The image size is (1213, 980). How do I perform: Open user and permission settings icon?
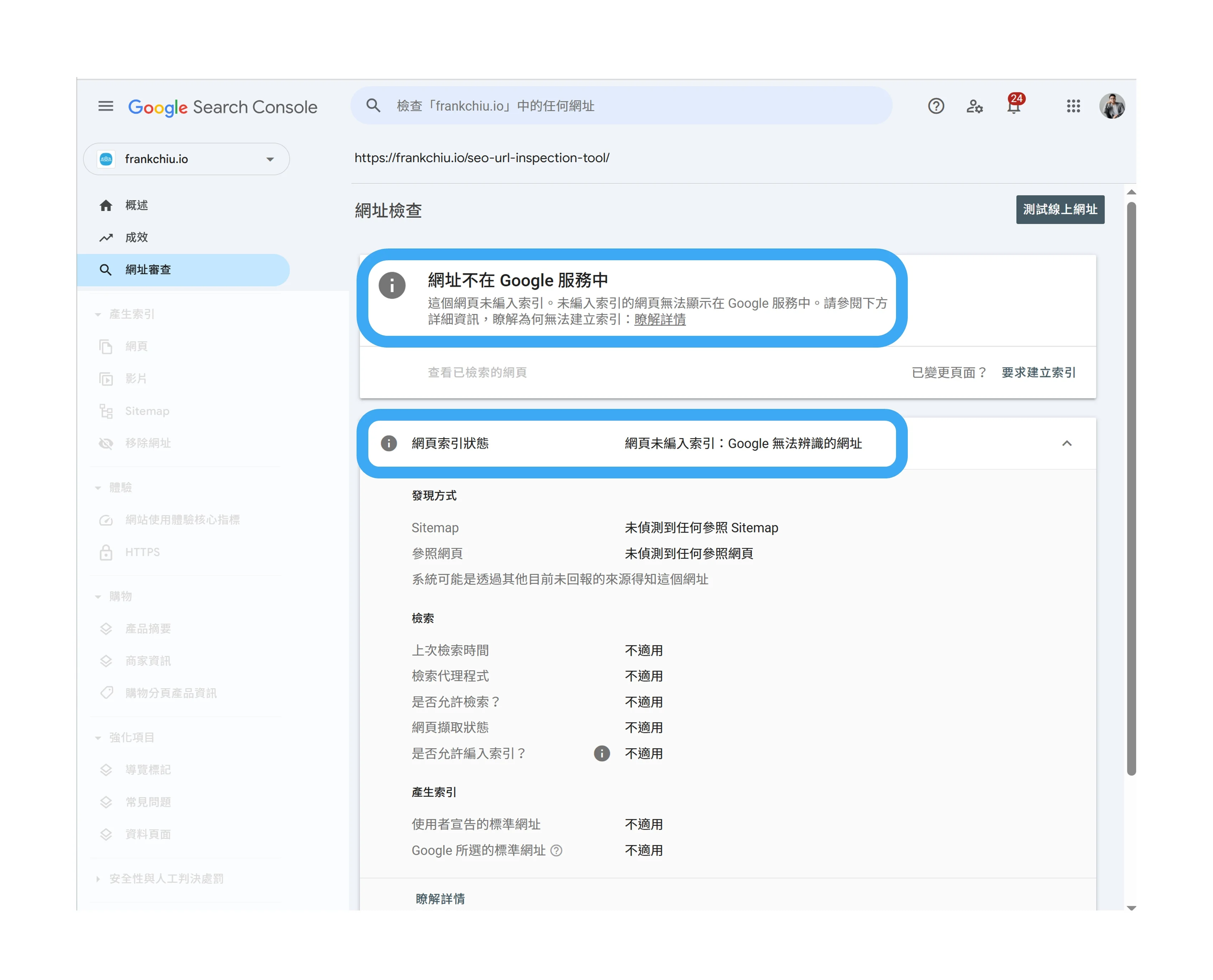[x=975, y=106]
